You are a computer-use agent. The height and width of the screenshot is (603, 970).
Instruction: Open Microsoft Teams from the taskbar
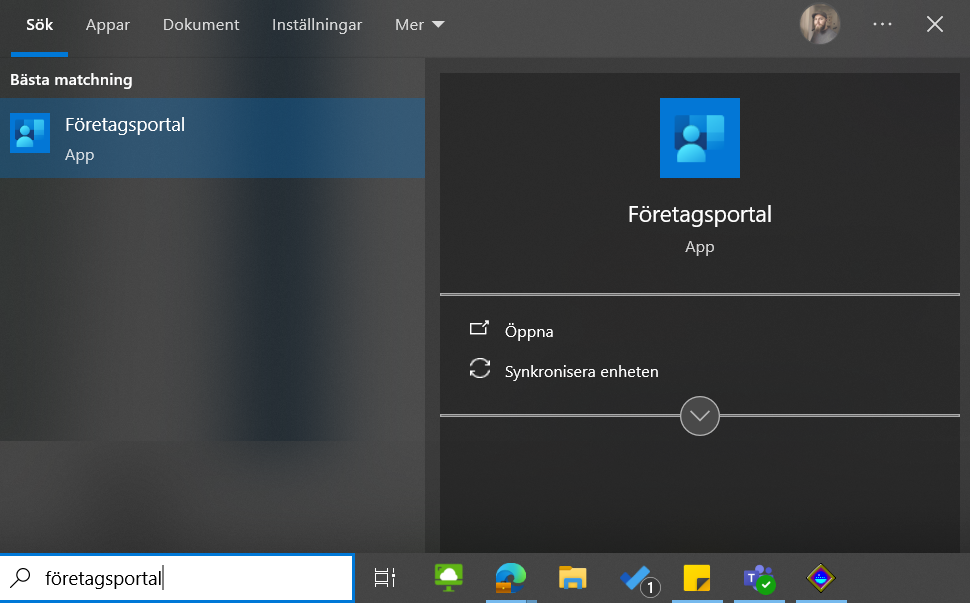759,579
